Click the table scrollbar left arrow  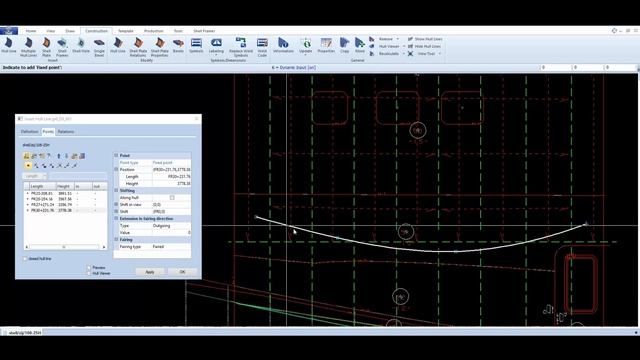27,247
